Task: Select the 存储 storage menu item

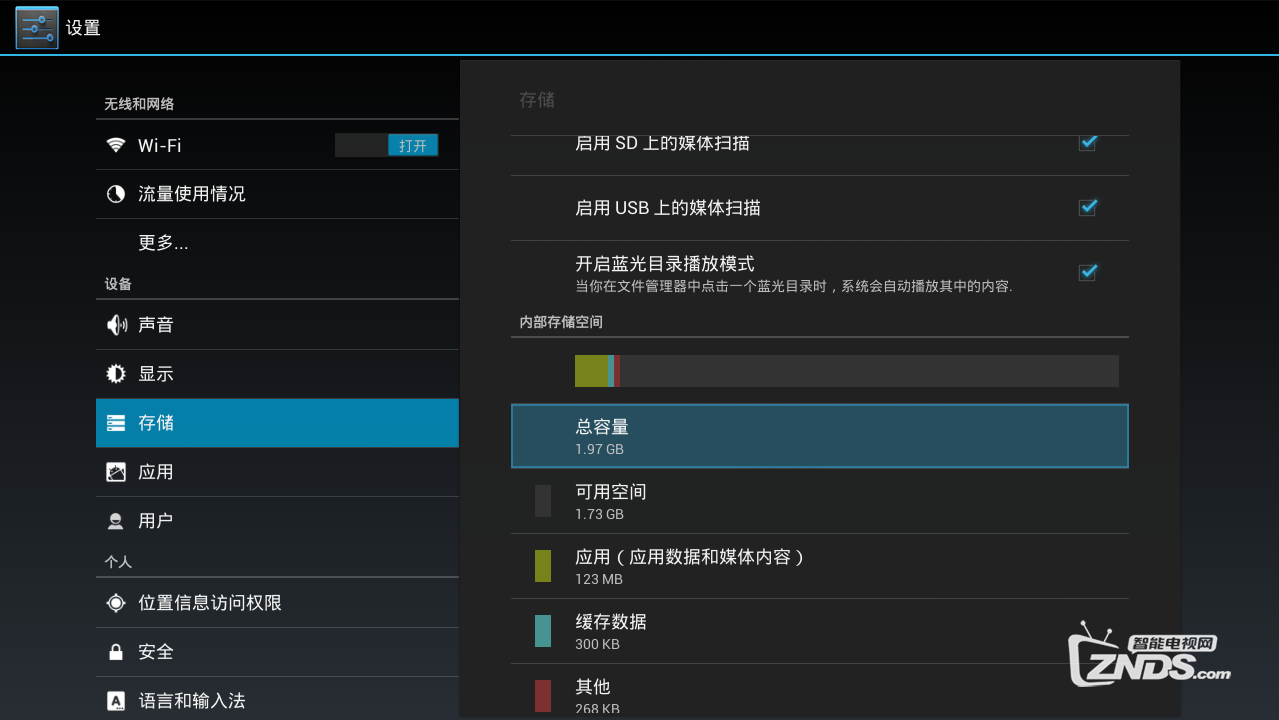Action: click(x=277, y=423)
